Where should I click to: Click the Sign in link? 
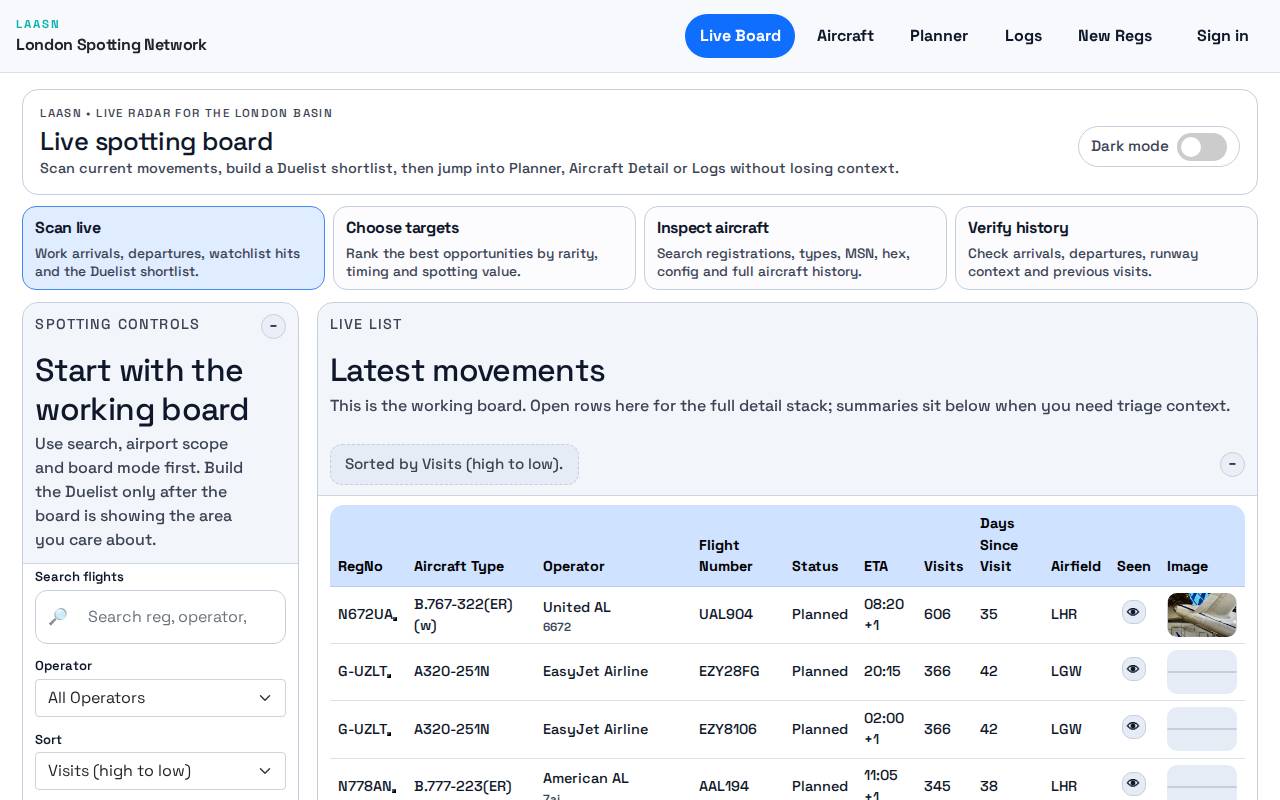point(1222,36)
